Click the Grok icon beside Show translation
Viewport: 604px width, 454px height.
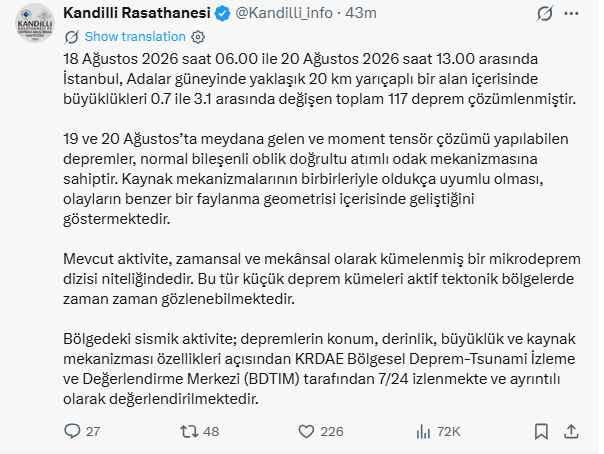[72, 37]
